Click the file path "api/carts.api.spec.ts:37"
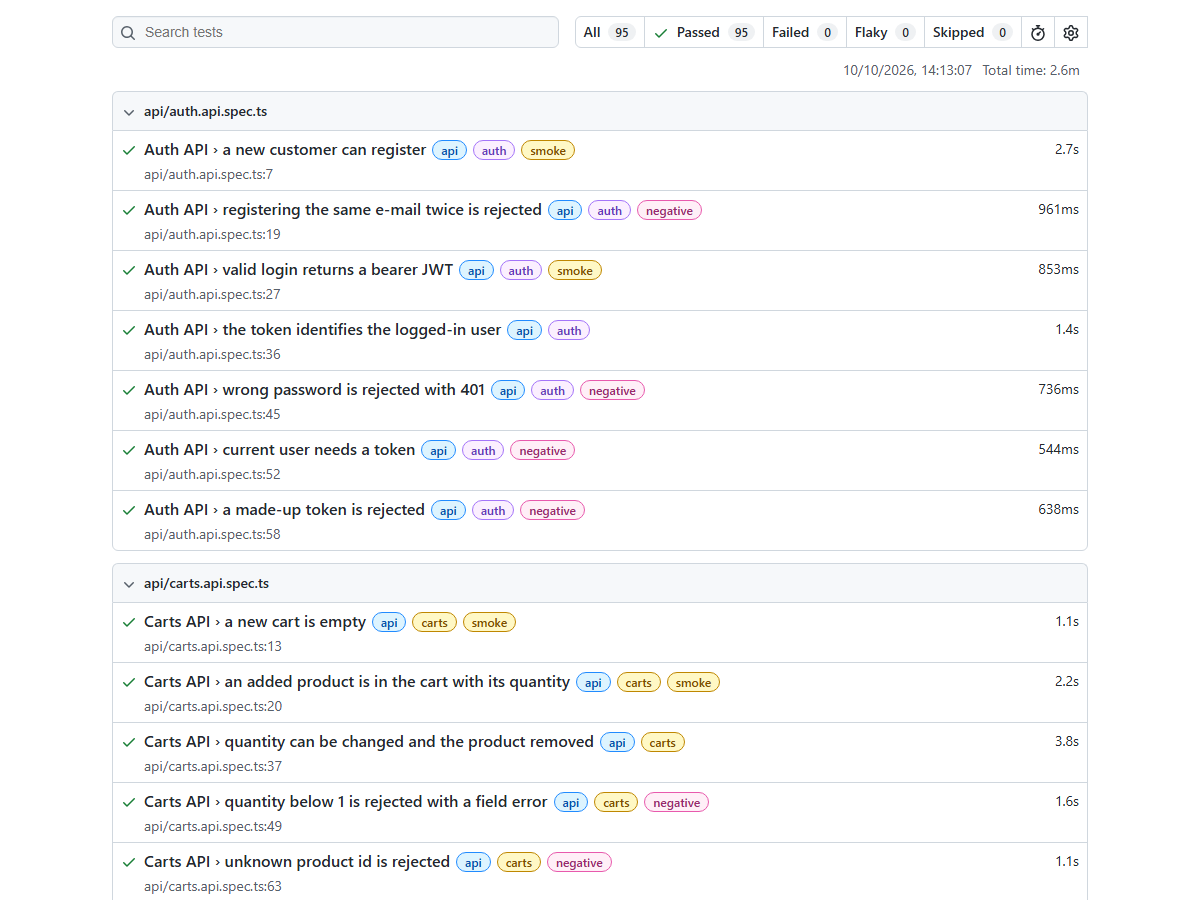Viewport: 1200px width, 900px height. click(213, 767)
